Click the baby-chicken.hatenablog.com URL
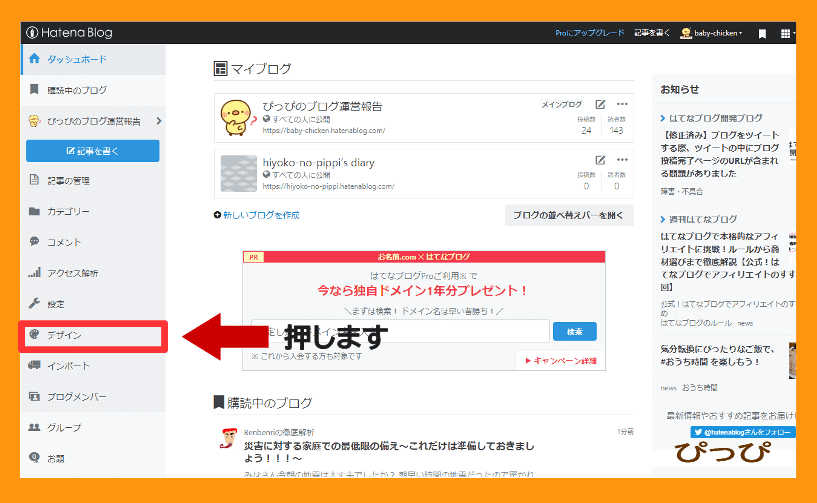This screenshot has width=817, height=503. pos(324,131)
